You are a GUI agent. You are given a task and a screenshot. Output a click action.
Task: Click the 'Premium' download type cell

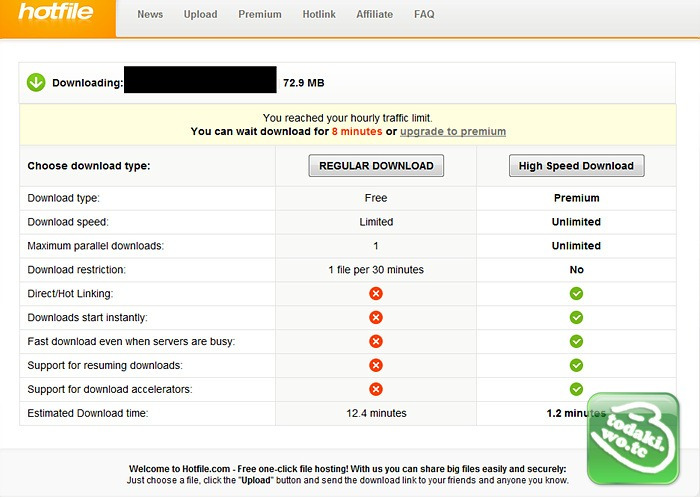coord(576,198)
